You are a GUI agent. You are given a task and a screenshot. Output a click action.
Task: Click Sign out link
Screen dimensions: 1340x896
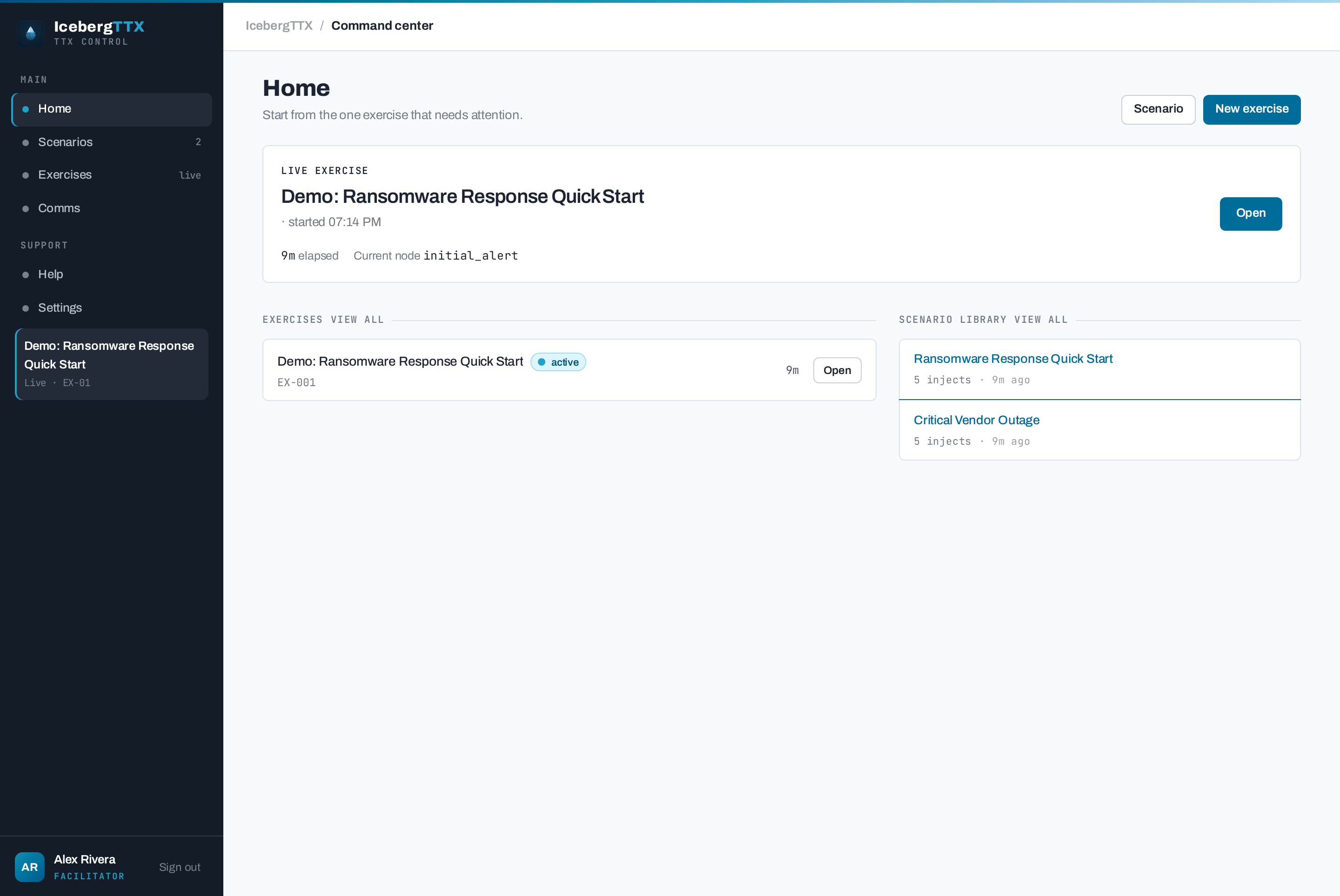(180, 867)
